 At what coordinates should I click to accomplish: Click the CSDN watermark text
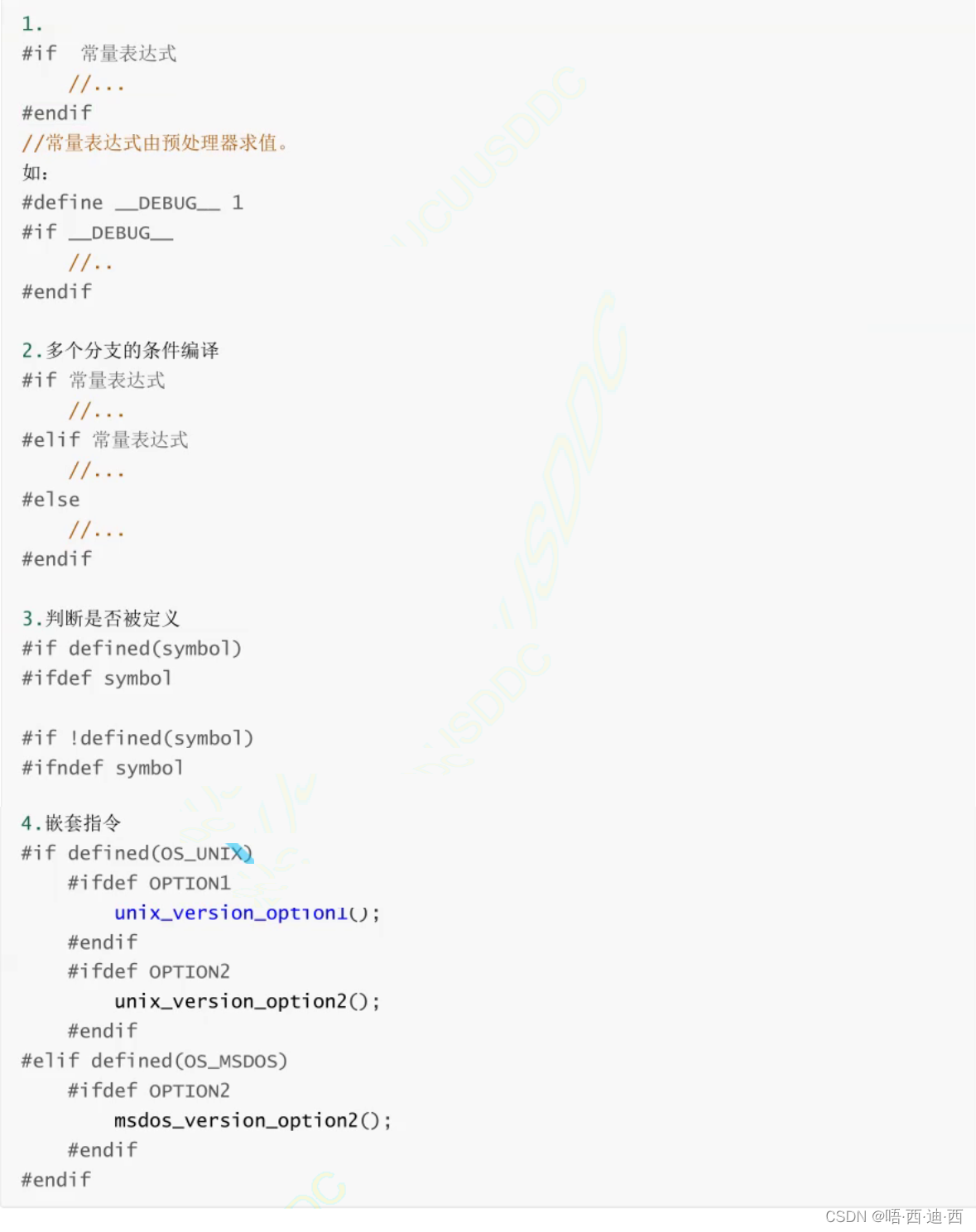click(894, 1216)
